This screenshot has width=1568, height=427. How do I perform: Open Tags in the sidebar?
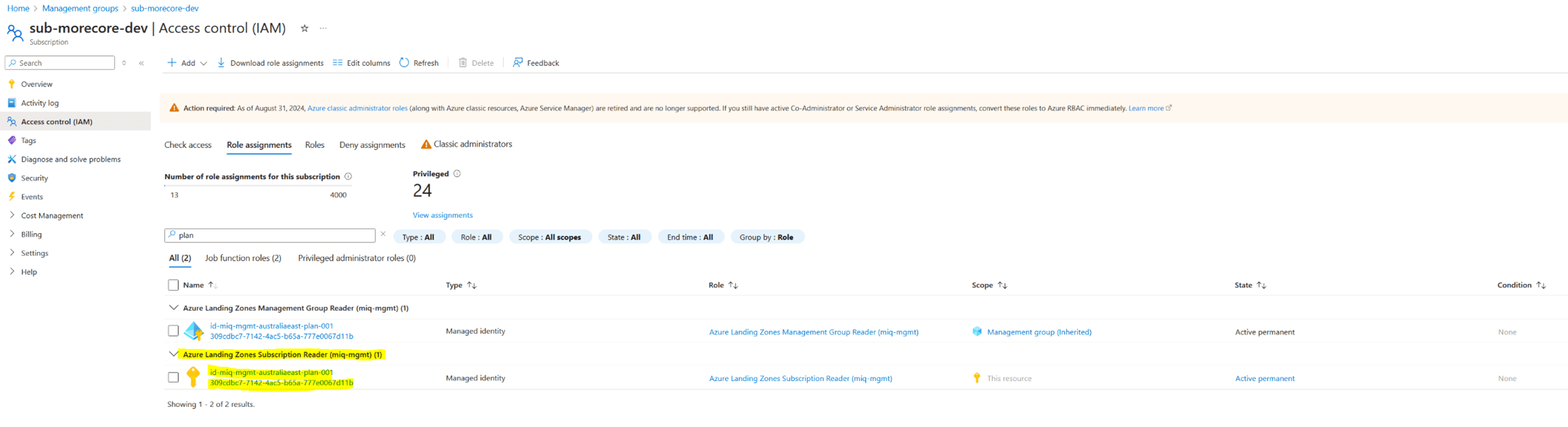tap(28, 140)
